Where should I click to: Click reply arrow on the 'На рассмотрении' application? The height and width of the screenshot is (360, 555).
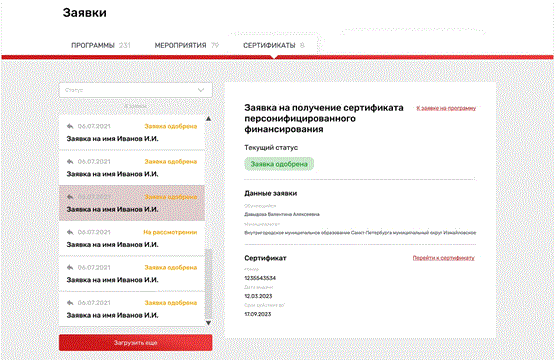pyautogui.click(x=70, y=232)
